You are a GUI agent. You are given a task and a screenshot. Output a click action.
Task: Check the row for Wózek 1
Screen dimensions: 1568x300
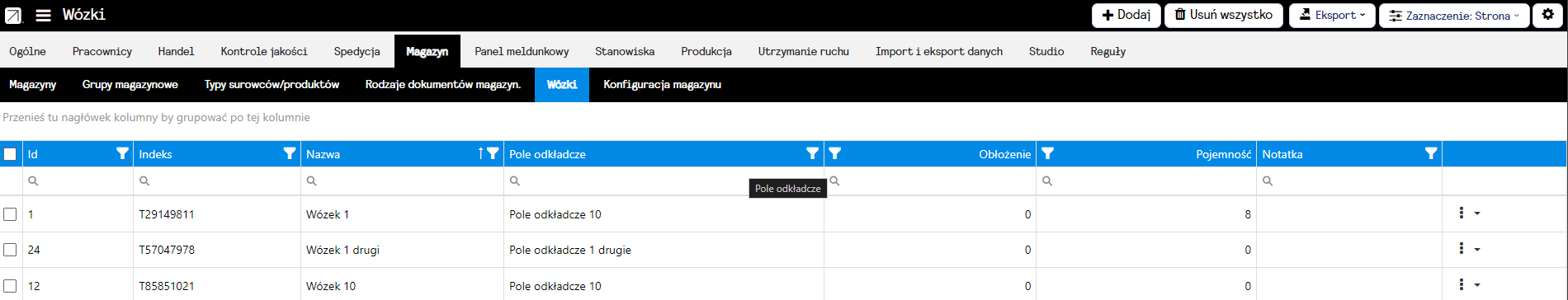[10, 214]
